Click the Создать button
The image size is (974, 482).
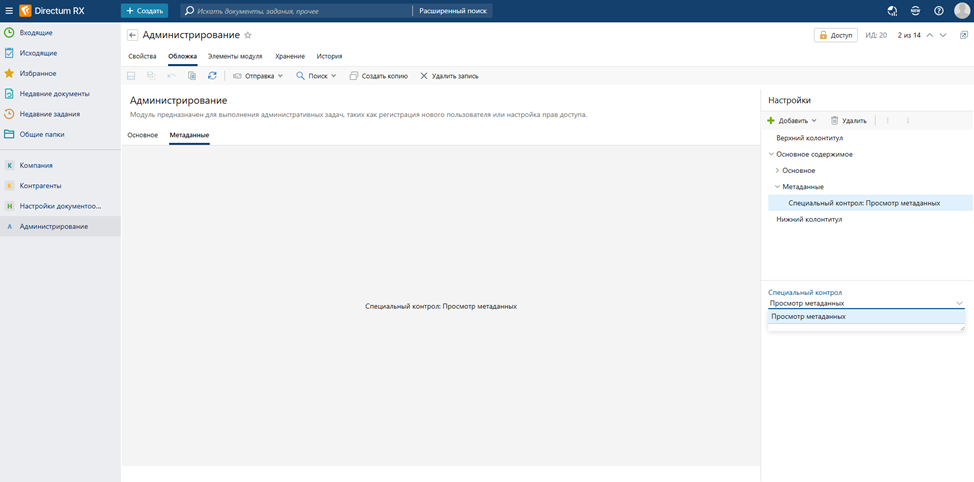(145, 11)
